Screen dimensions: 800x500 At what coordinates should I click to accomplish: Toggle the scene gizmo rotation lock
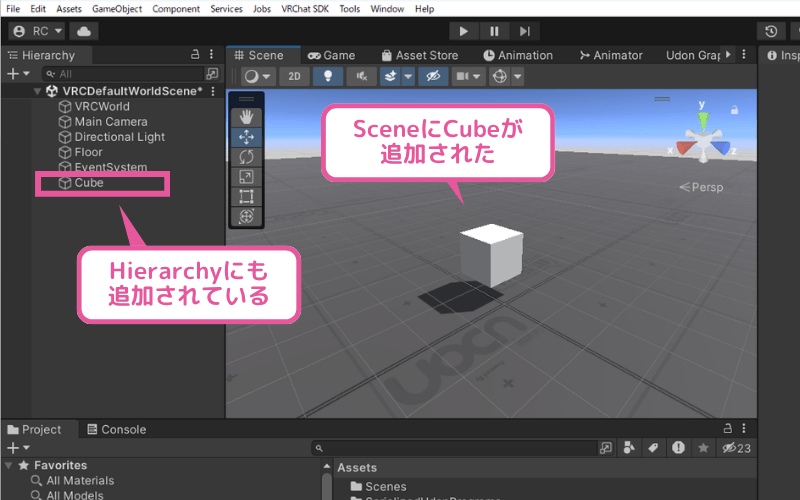click(x=734, y=110)
